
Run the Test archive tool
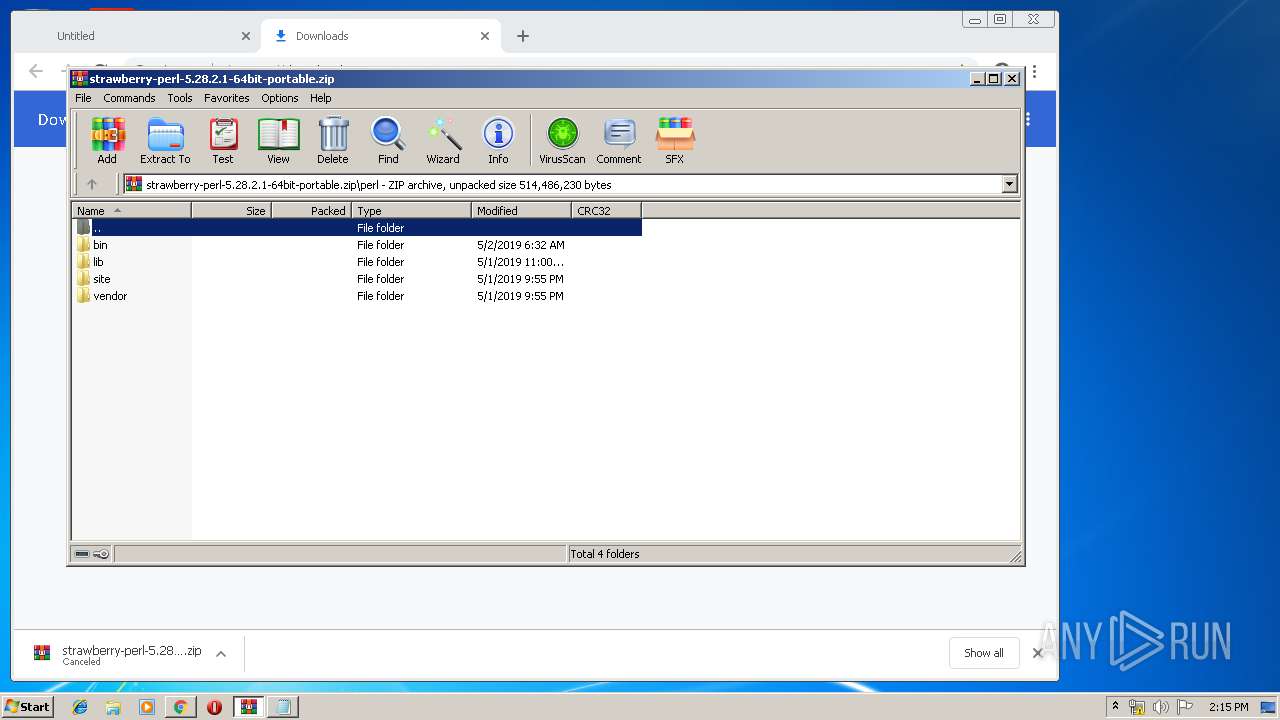tap(223, 140)
